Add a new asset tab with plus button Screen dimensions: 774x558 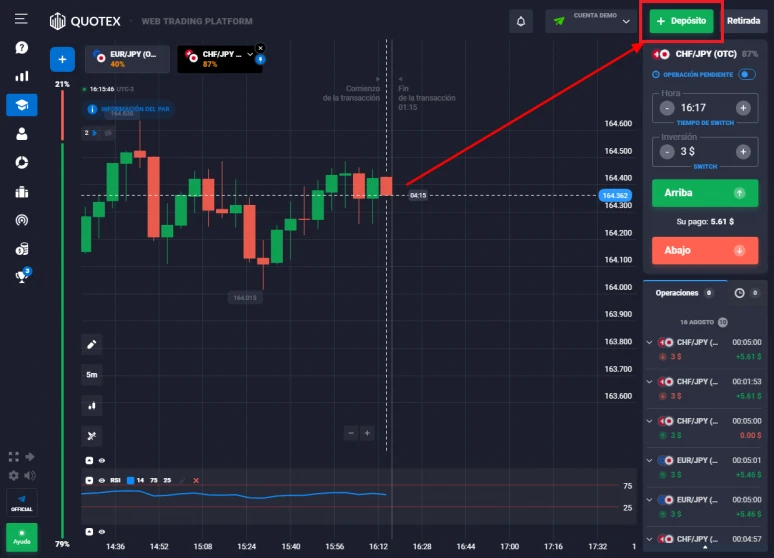62,59
